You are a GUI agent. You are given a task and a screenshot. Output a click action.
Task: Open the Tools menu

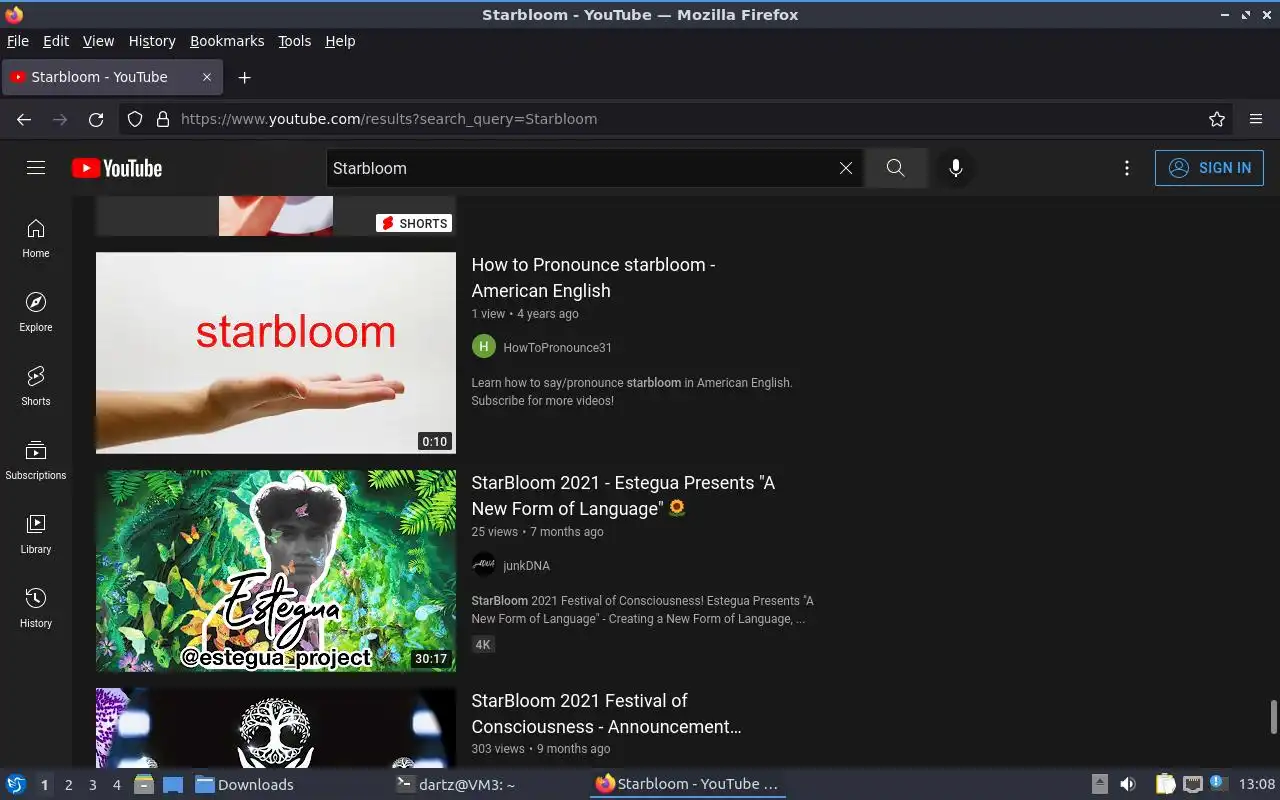295,41
